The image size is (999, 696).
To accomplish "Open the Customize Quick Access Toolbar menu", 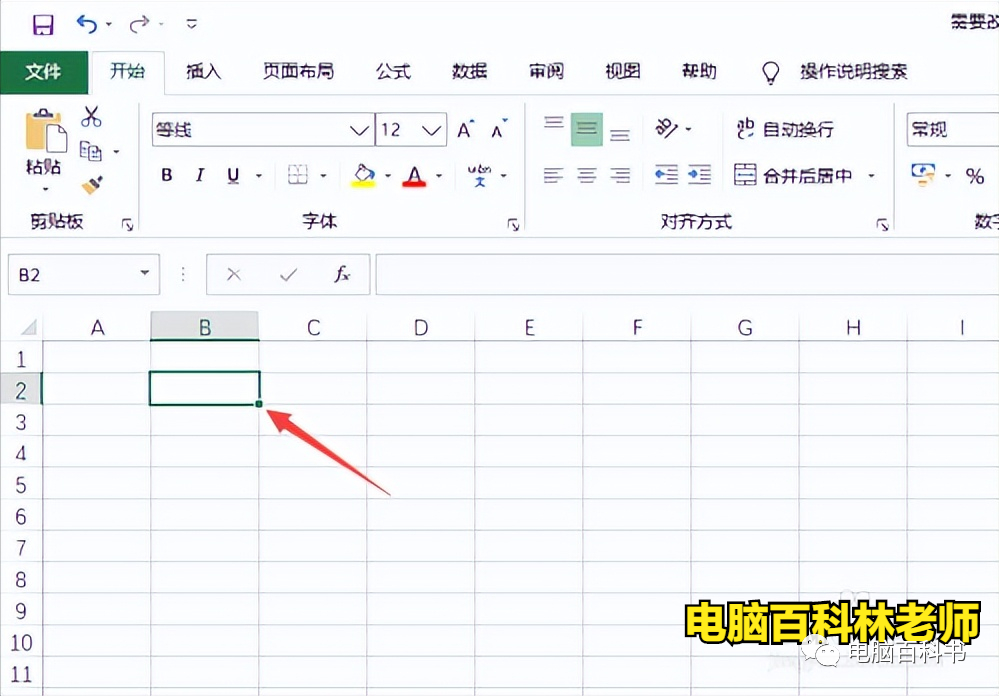I will (x=191, y=24).
